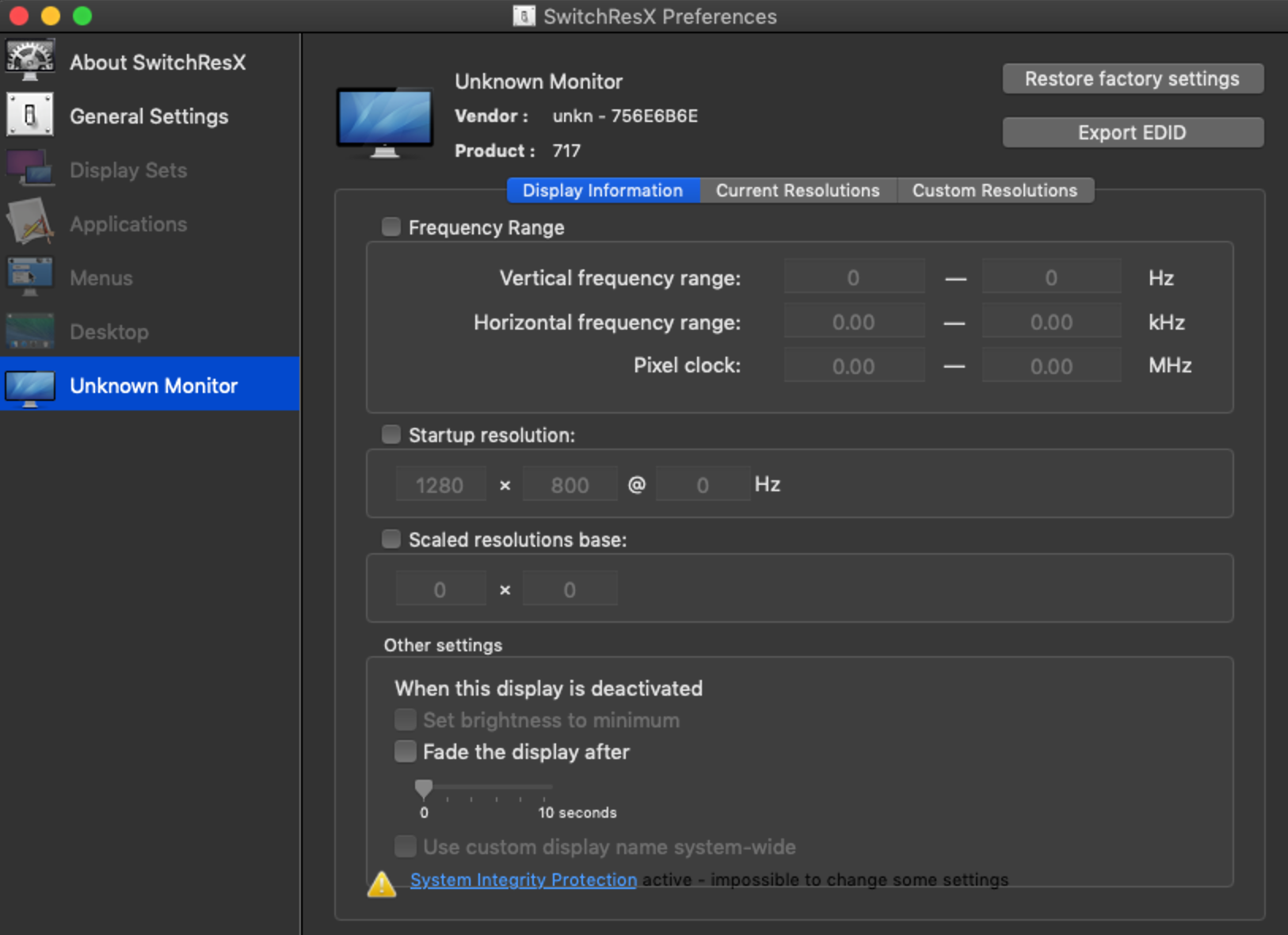Select the Menus icon in sidebar
Viewport: 1288px width, 935px height.
[30, 277]
